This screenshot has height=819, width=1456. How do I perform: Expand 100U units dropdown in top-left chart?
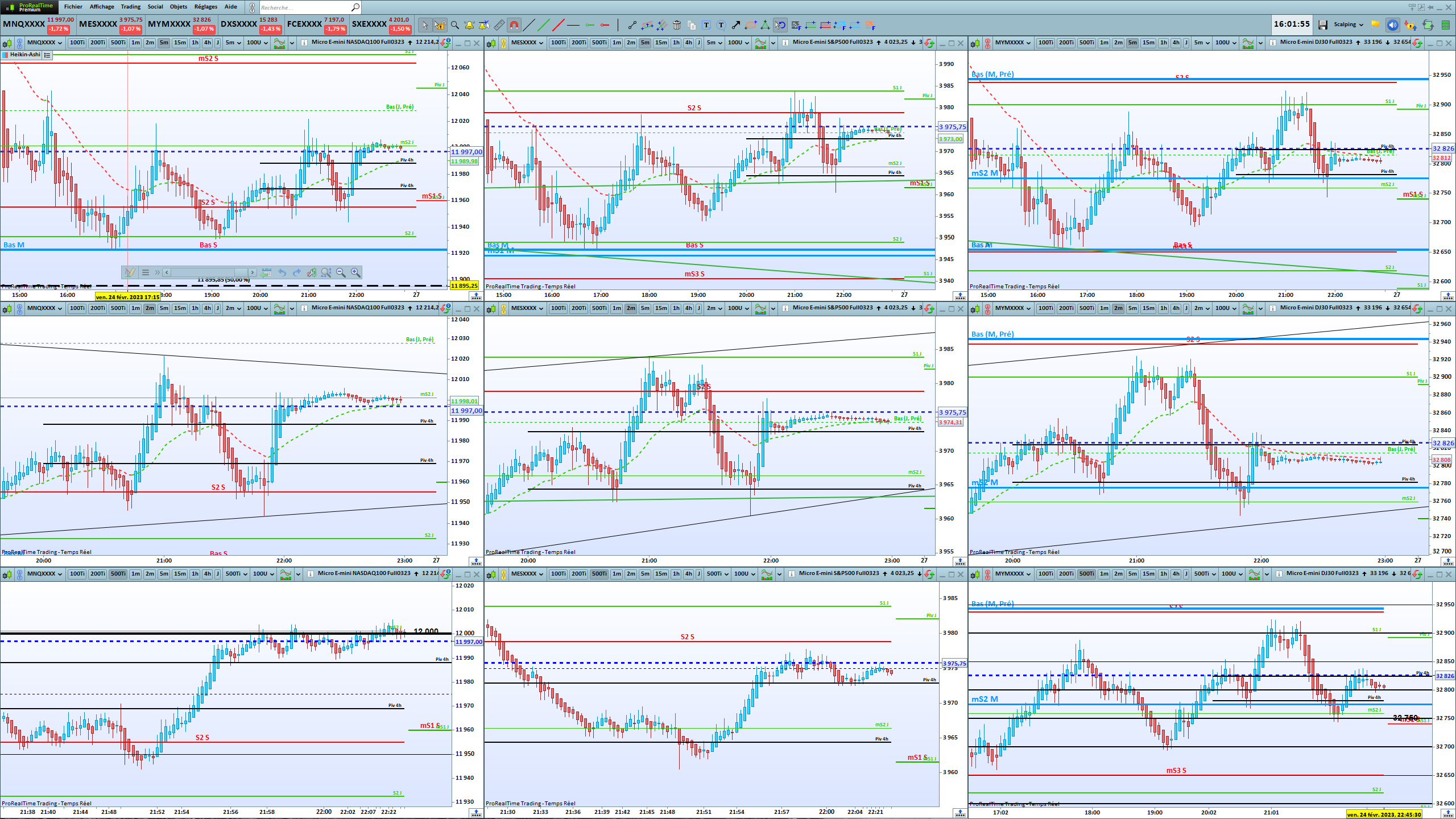pyautogui.click(x=257, y=43)
